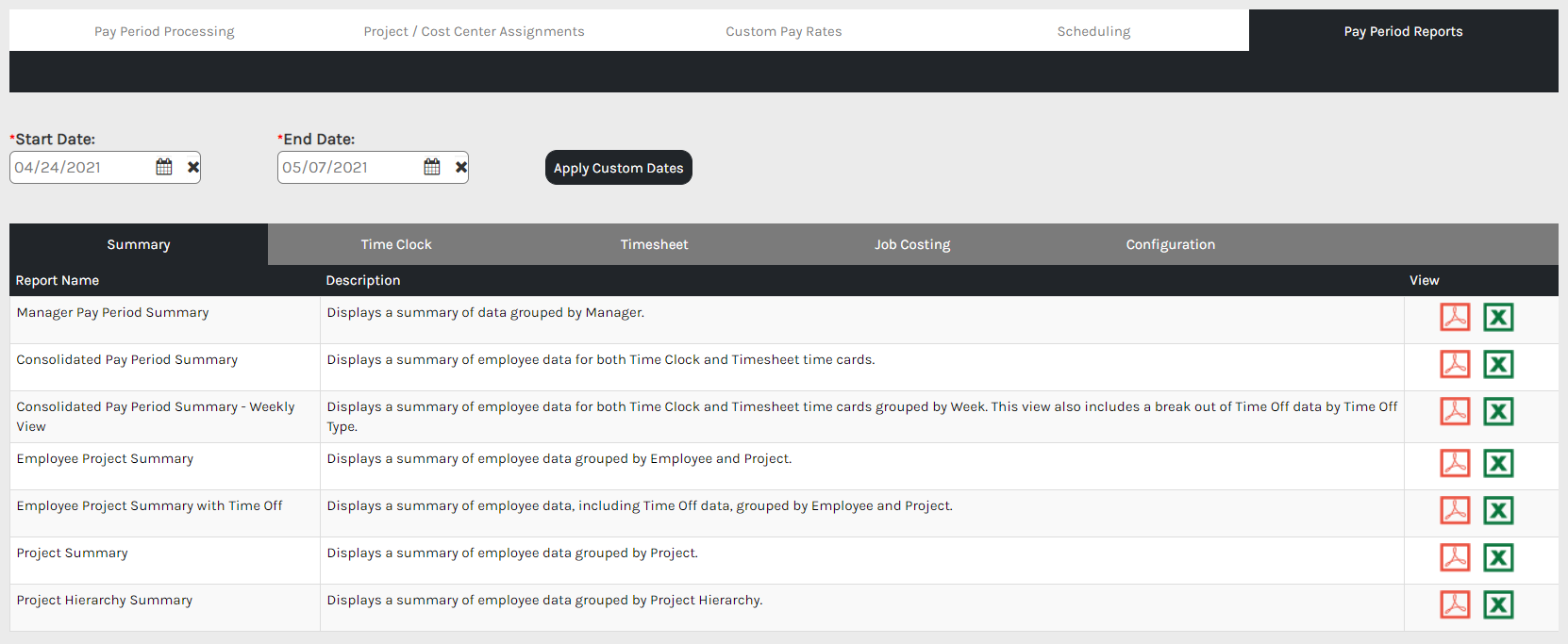Screen dimensions: 1568x644
Task: Clear the End Date field
Action: coord(461,167)
